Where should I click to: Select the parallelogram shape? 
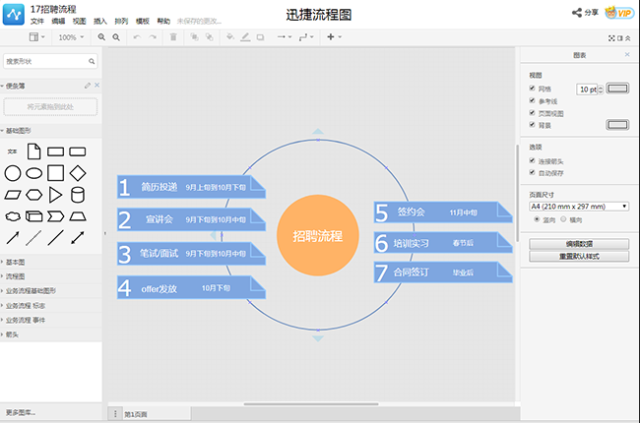[x=13, y=195]
